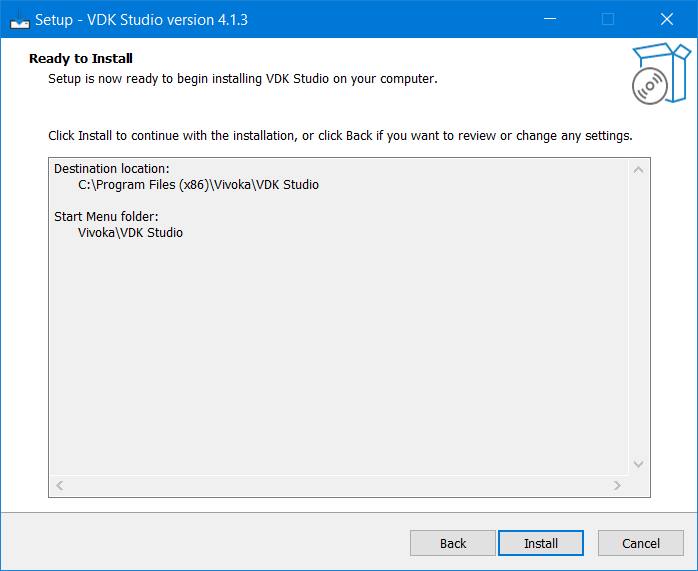
Task: Click the "Ready to Install" heading
Action: 81,59
